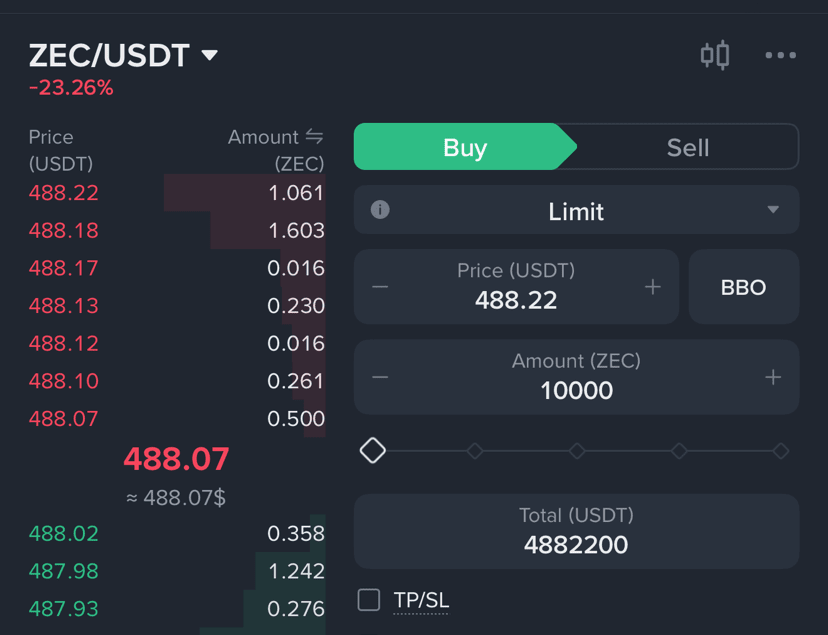Click the BBO button
Screen dimensions: 828x635
click(x=744, y=287)
